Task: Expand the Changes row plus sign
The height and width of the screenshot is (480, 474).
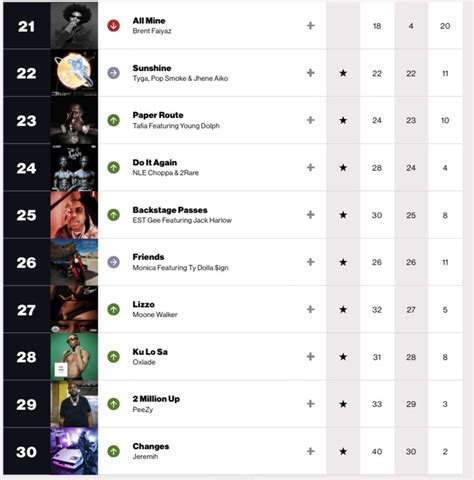Action: (x=310, y=451)
